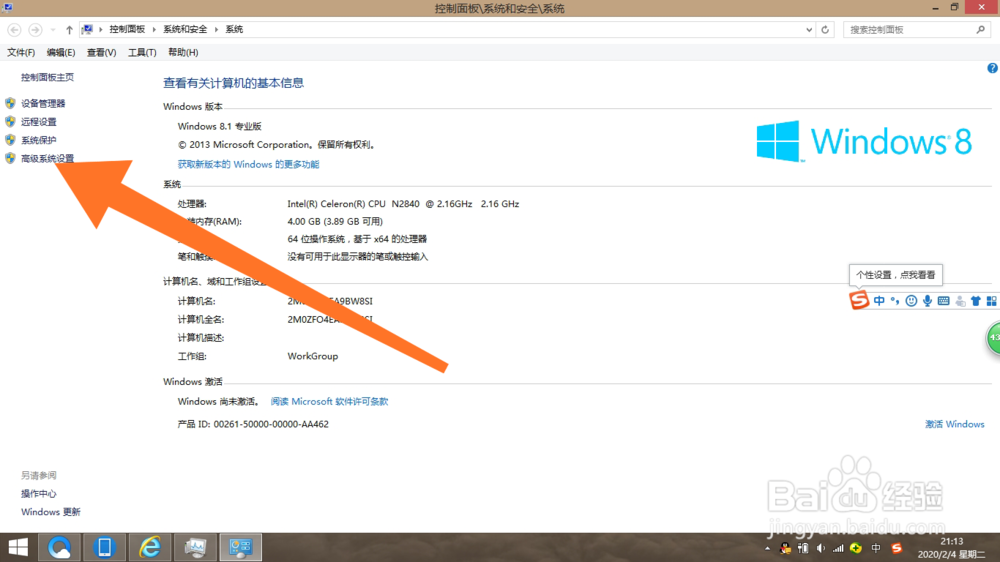Open recent locations dropdown arrow
The width and height of the screenshot is (1000, 562).
[53, 30]
